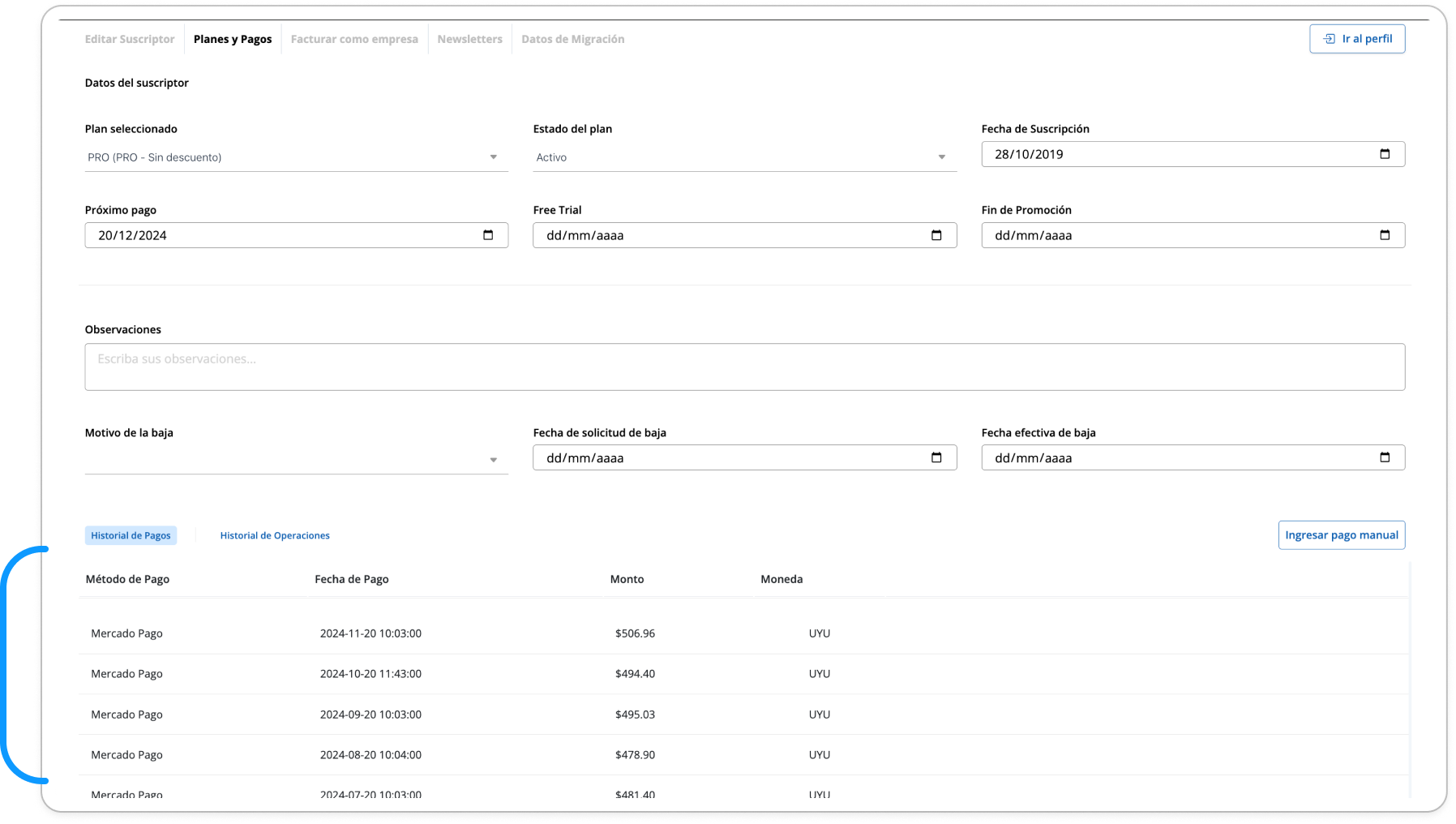Image resolution: width=1456 pixels, height=824 pixels.
Task: Show the Historial de Operaciones list
Action: click(x=275, y=535)
